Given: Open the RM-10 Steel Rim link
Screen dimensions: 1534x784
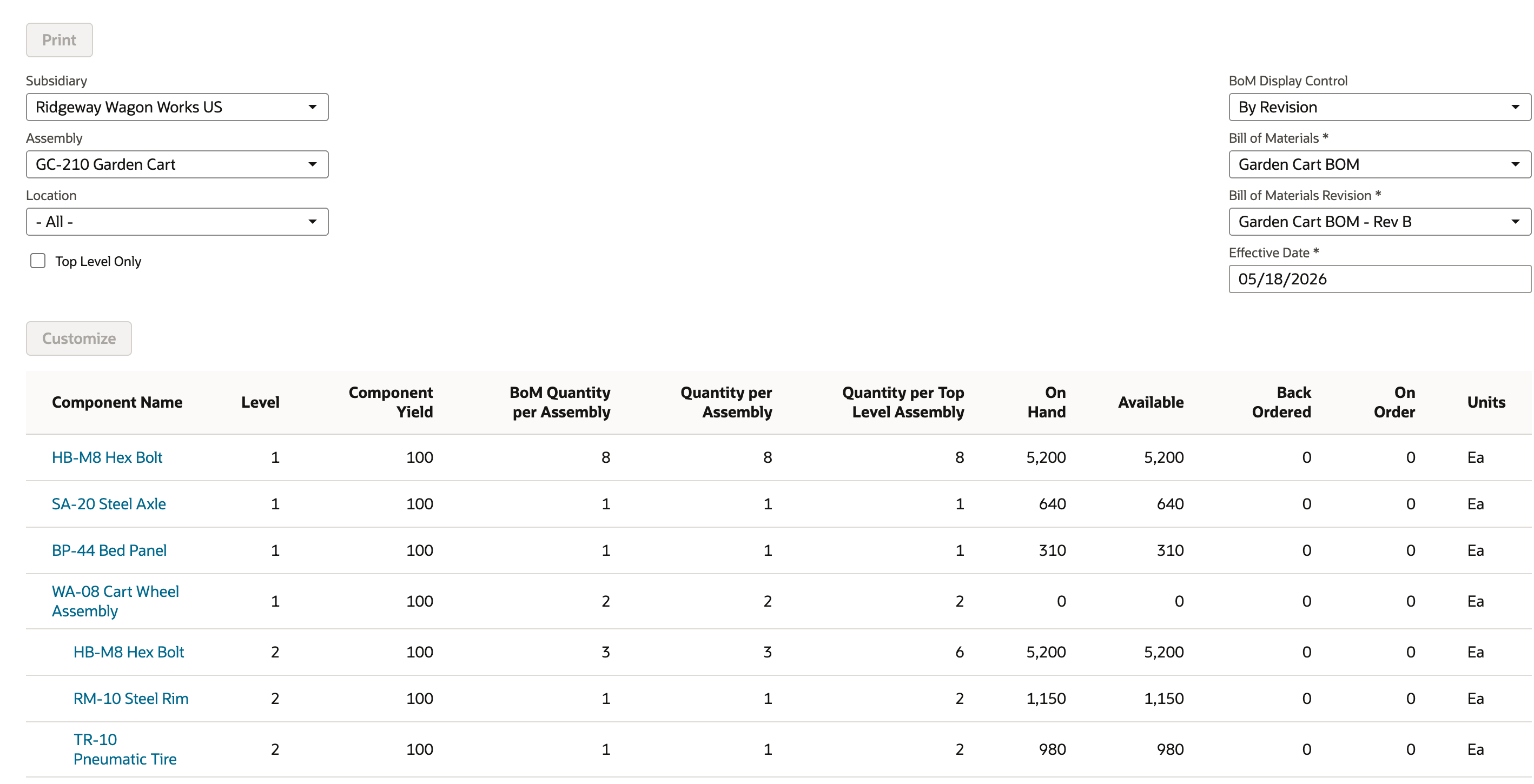Looking at the screenshot, I should pos(131,698).
